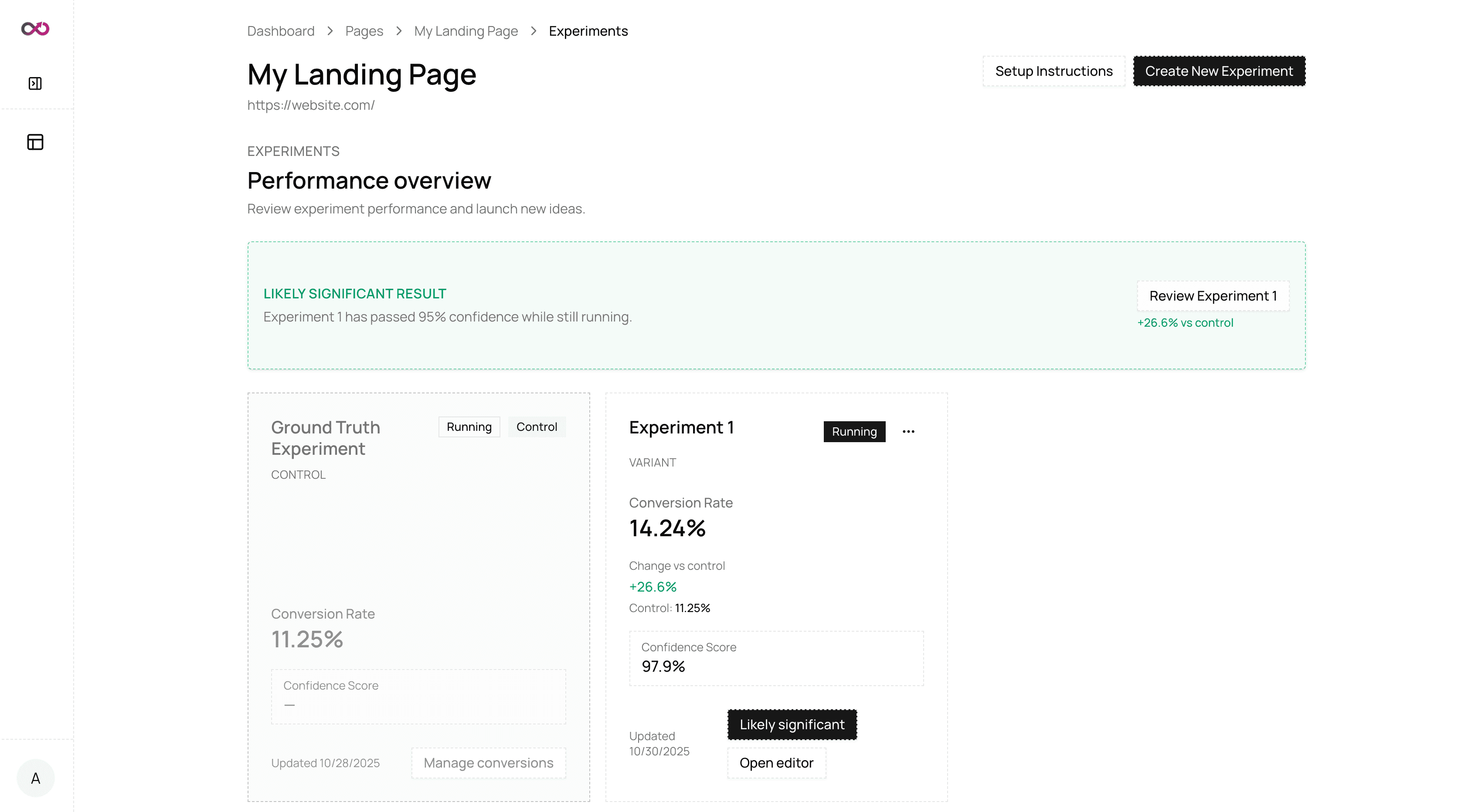Click the 97.9% Confidence Score box

pos(776,658)
